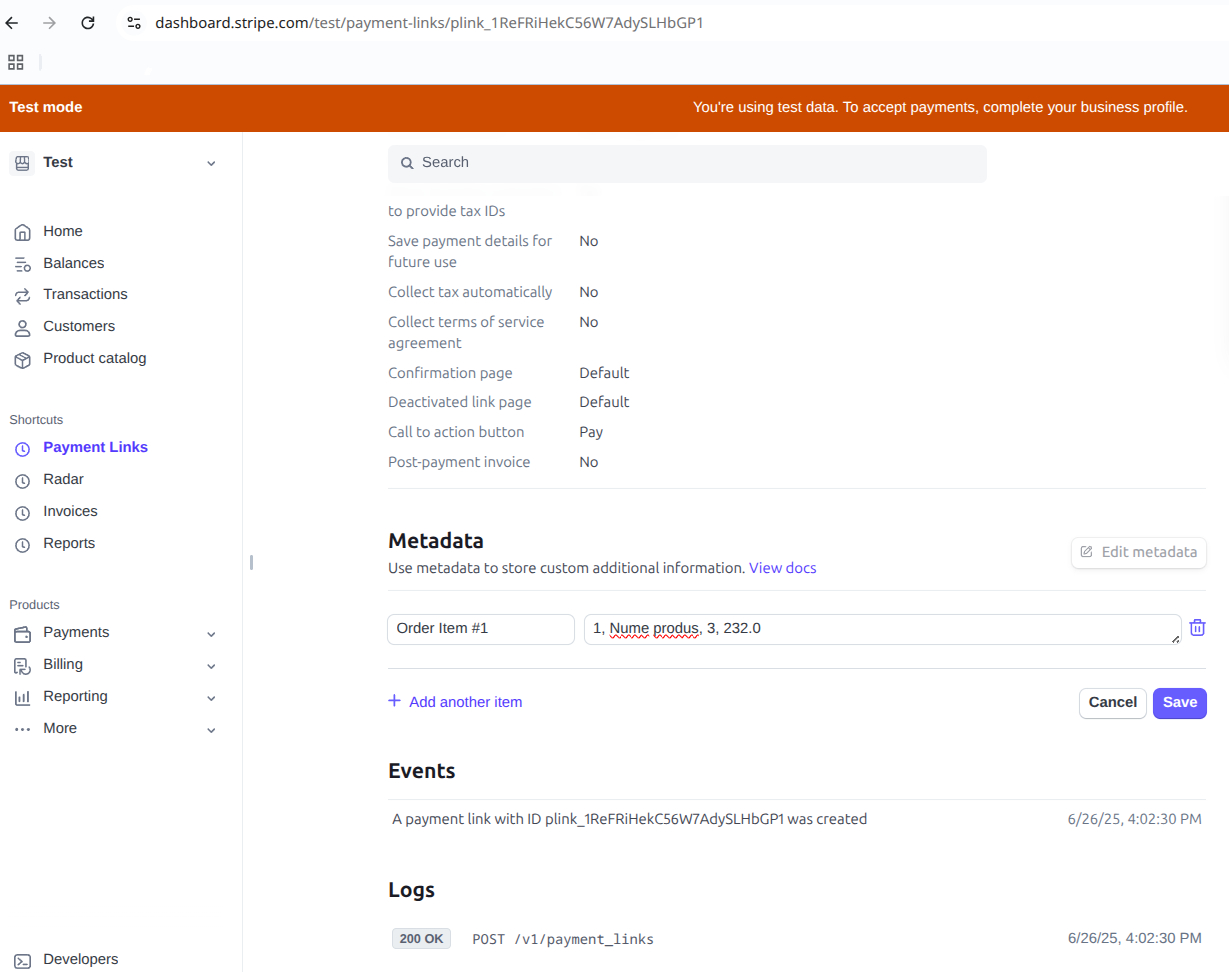Click the Reports shortcut icon

click(x=22, y=543)
